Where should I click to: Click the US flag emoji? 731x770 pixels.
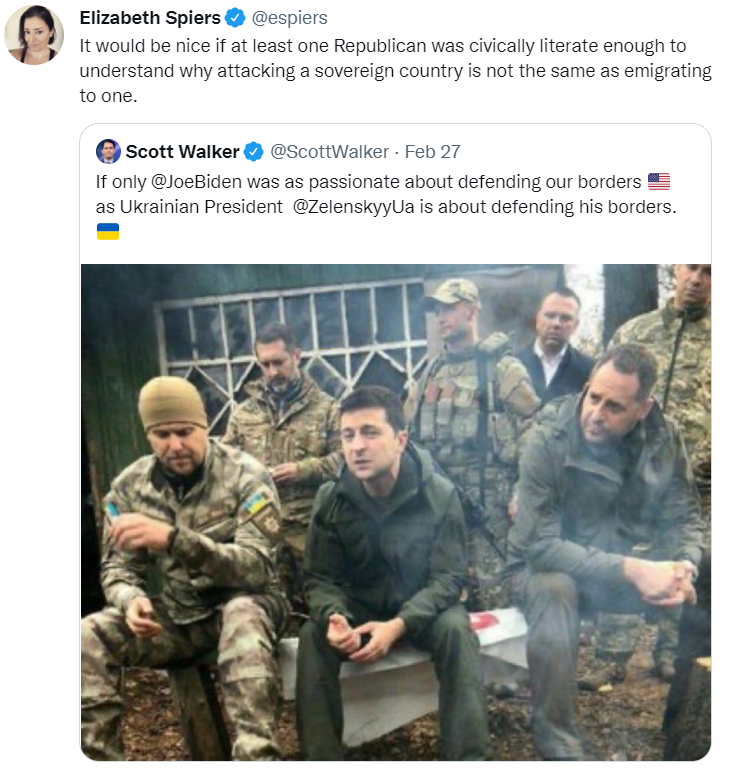coord(659,182)
